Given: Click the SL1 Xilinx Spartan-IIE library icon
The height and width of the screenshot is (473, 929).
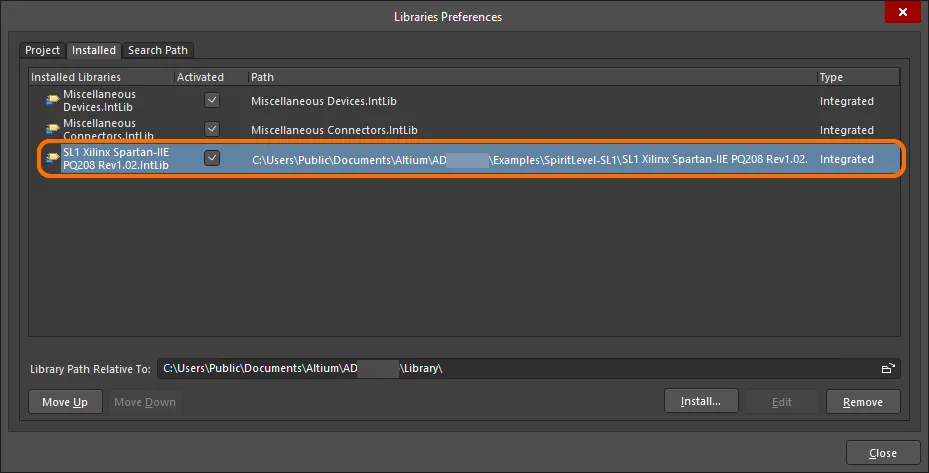Looking at the screenshot, I should tap(53, 158).
